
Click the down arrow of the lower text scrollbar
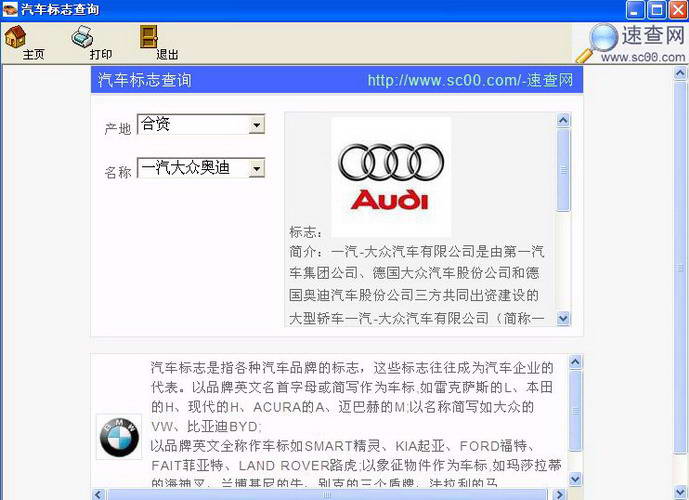(x=576, y=478)
